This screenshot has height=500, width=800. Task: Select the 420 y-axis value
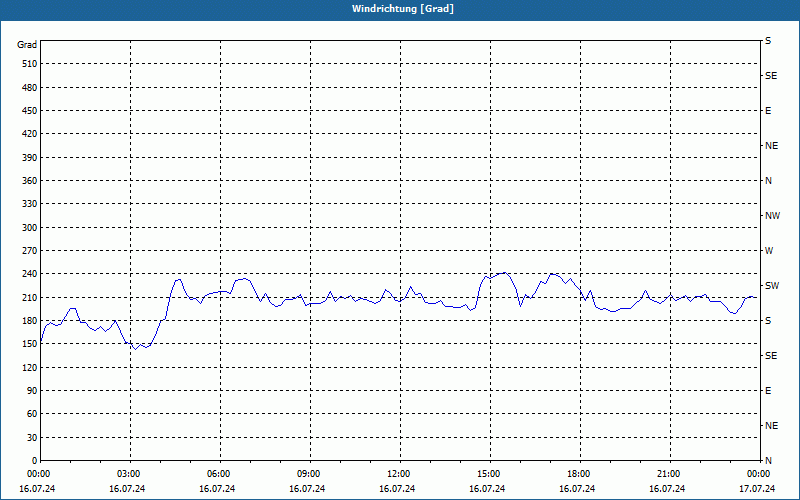(30, 134)
